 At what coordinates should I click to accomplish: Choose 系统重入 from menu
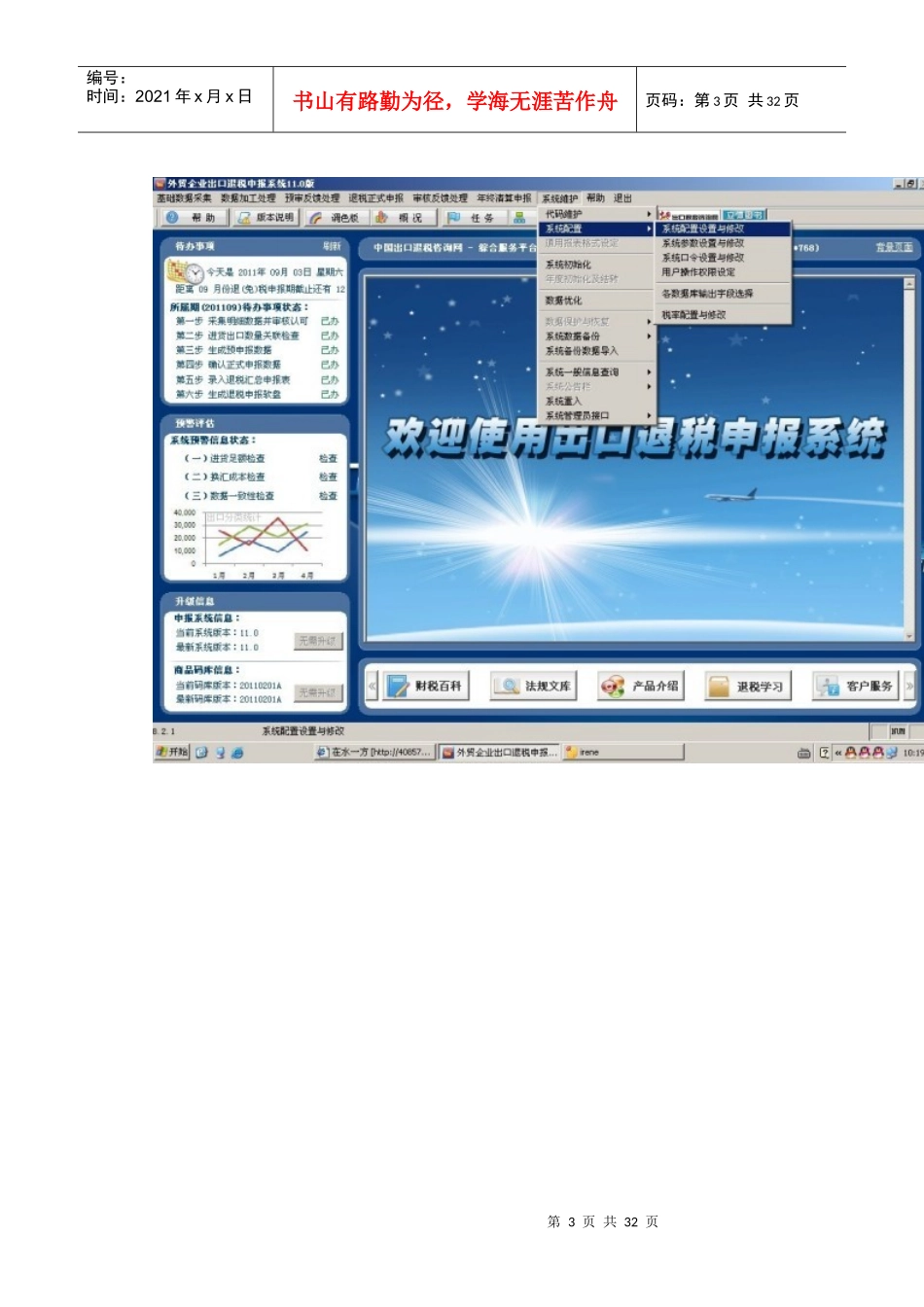tap(597, 402)
